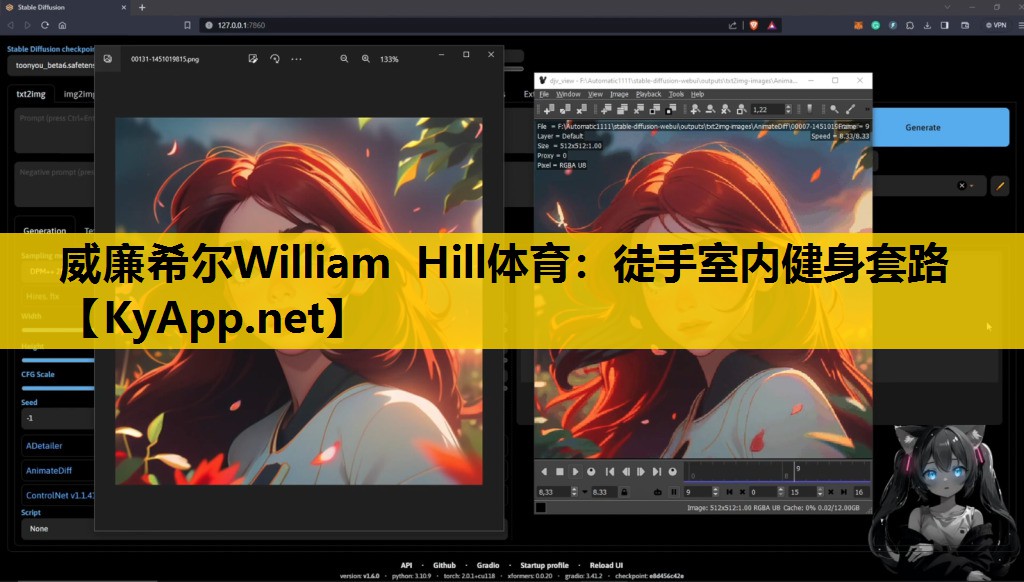Play reverse in djv_view
Image resolution: width=1024 pixels, height=582 pixels.
(x=544, y=472)
